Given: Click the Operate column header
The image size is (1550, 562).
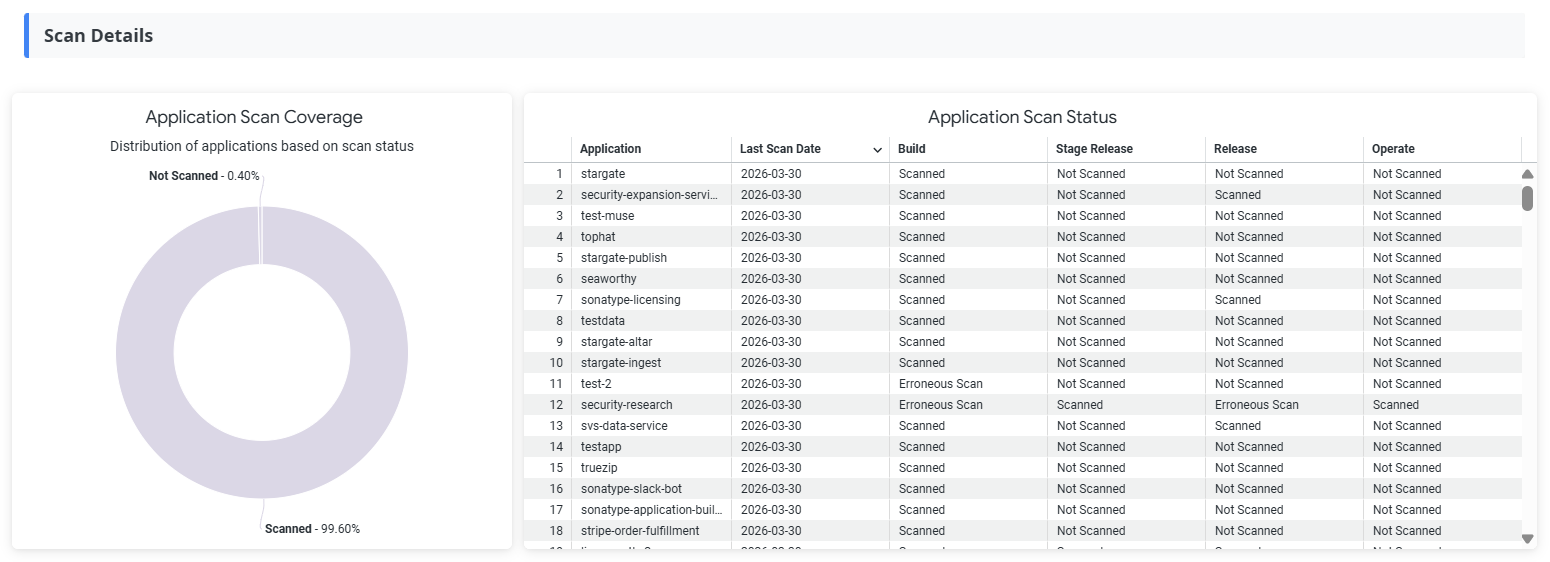Looking at the screenshot, I should [1442, 149].
